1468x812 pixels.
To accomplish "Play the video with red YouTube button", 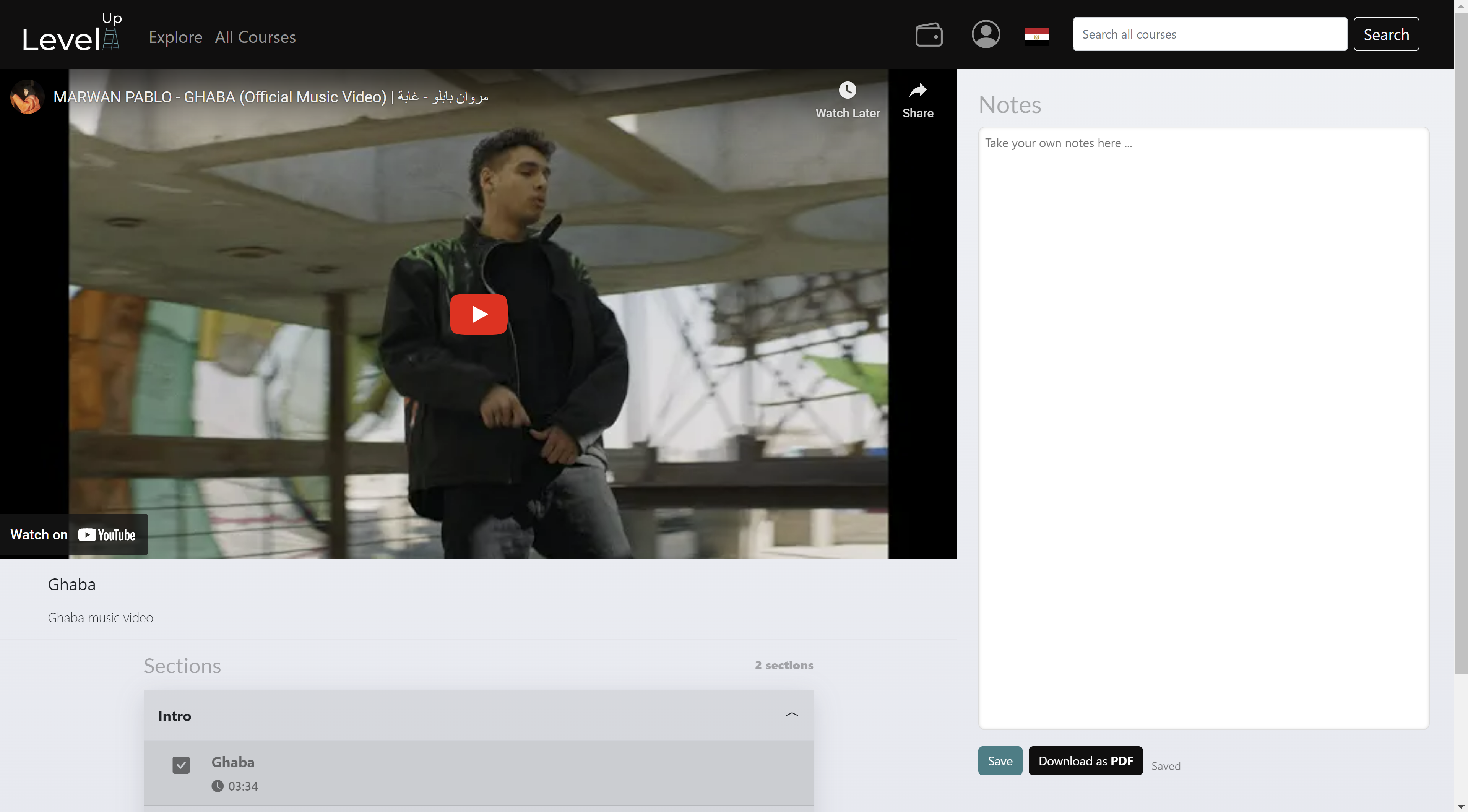I will click(x=478, y=314).
